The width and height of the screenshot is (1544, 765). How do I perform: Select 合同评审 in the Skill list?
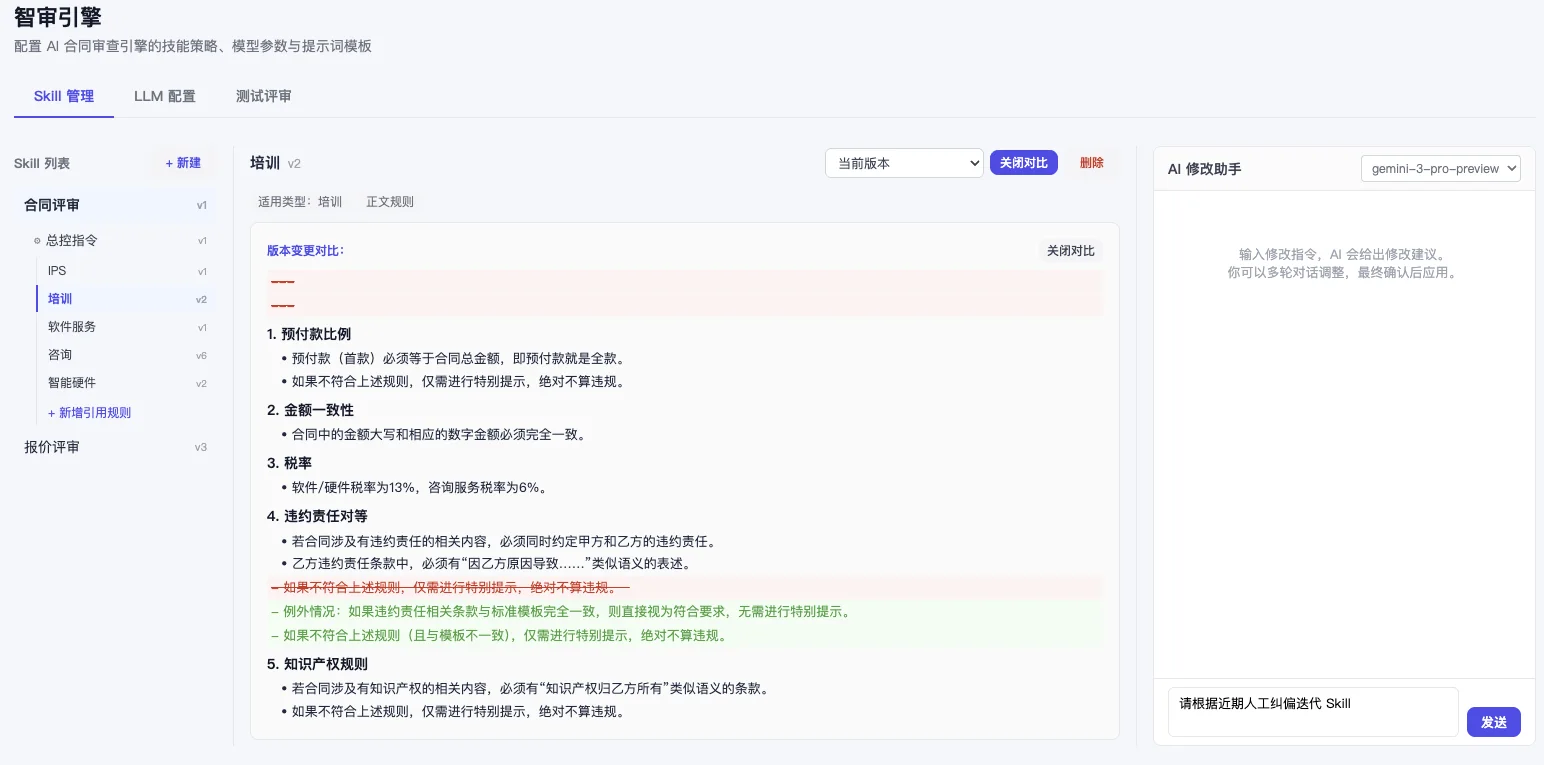[x=115, y=205]
